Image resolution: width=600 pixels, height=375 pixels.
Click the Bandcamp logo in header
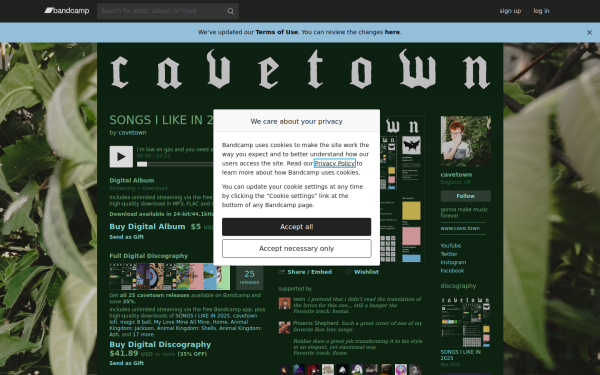point(67,11)
